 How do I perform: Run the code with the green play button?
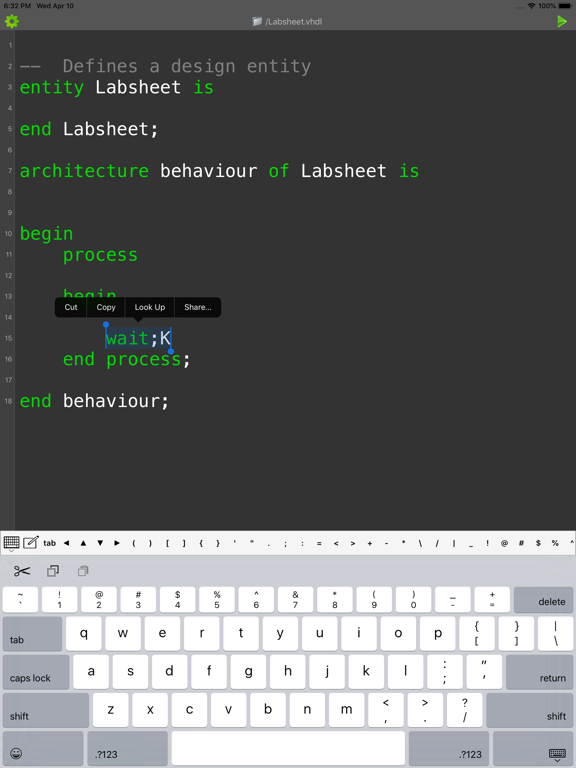pyautogui.click(x=562, y=22)
